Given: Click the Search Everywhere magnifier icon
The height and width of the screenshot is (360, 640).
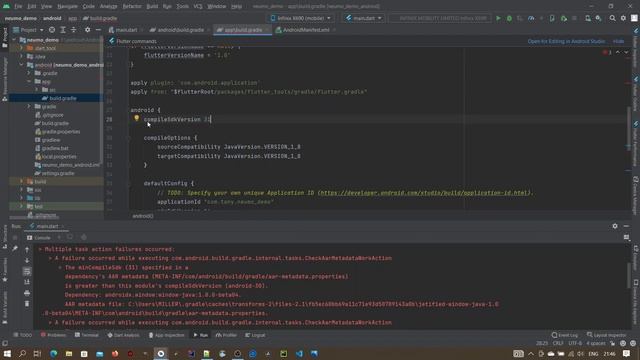Looking at the screenshot, I should click(x=612, y=18).
